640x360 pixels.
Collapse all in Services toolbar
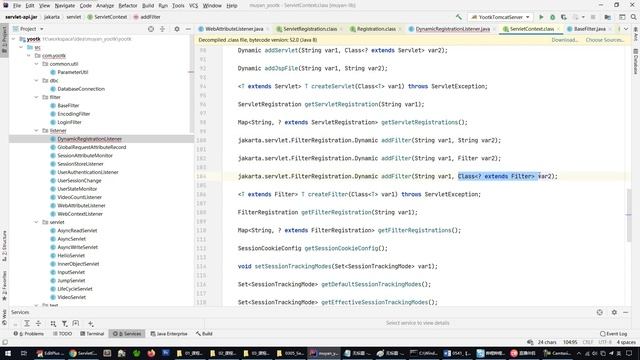point(38,323)
